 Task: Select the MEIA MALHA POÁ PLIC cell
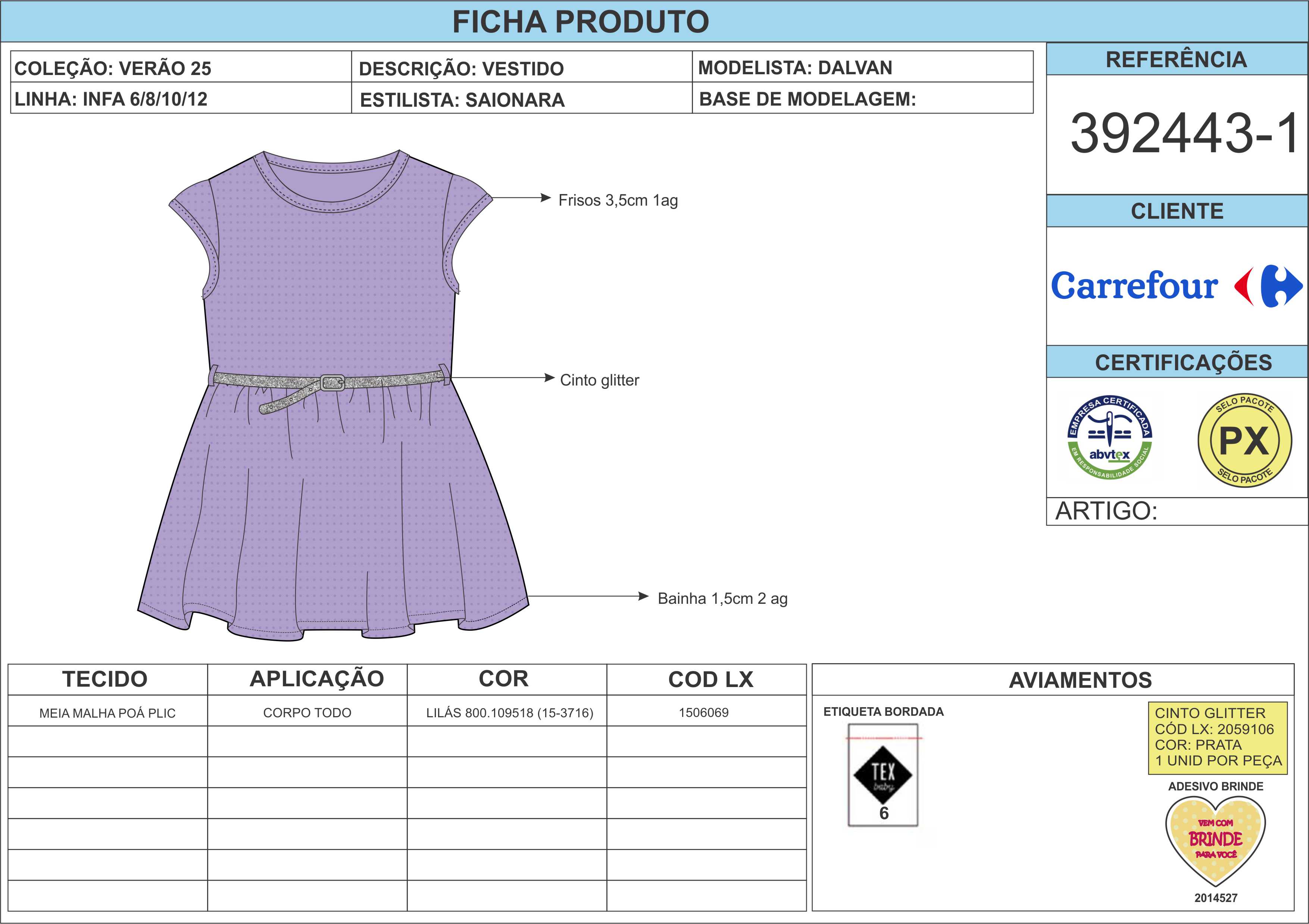[x=107, y=712]
